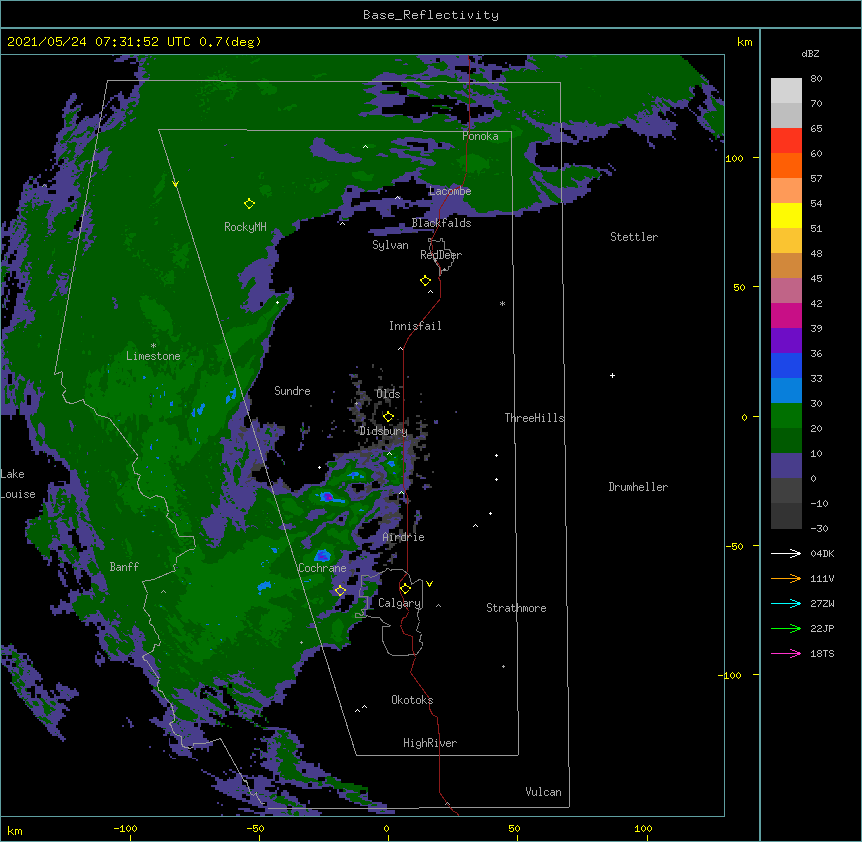
Task: Click the asterisk marker above Limestone label
Action: pos(153,346)
